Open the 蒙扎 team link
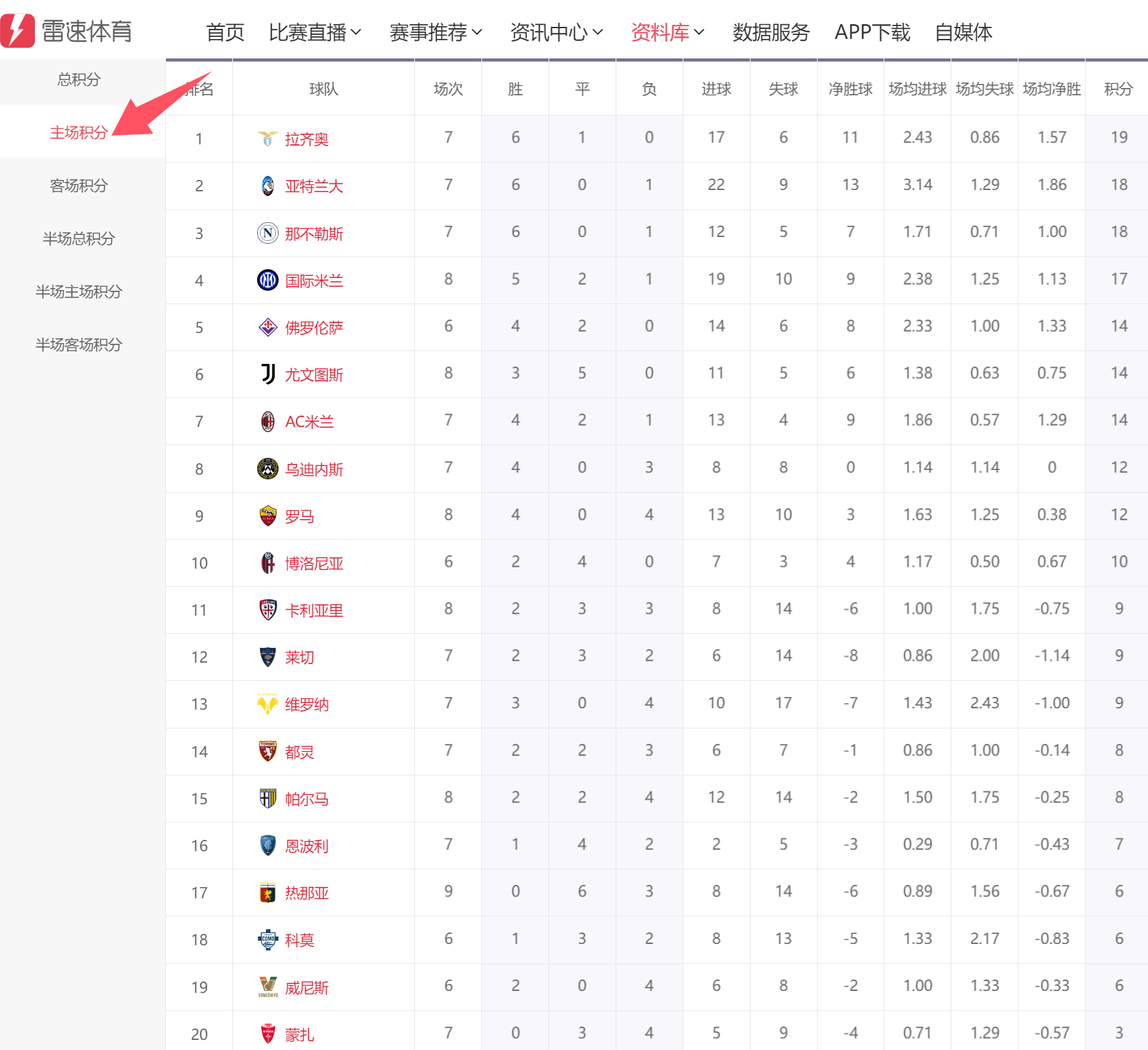This screenshot has height=1050, width=1148. (x=299, y=1035)
